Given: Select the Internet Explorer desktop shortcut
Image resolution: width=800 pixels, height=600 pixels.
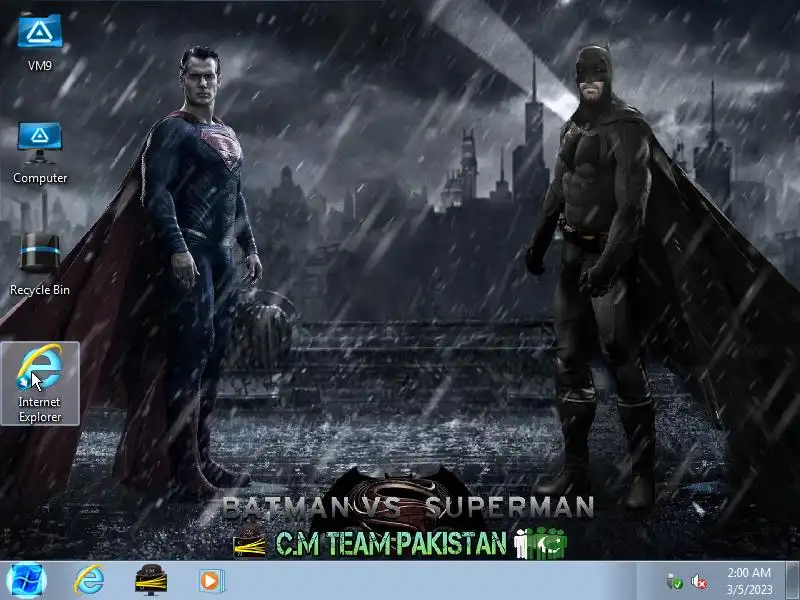Looking at the screenshot, I should [x=40, y=383].
